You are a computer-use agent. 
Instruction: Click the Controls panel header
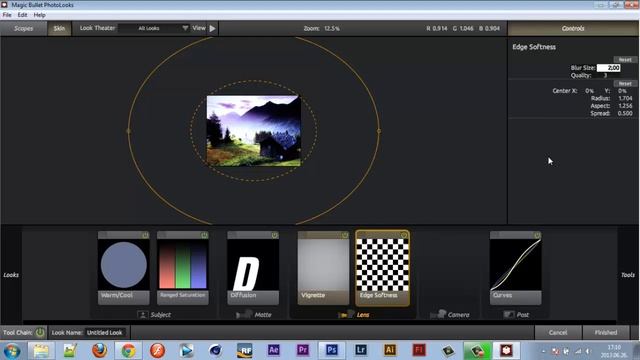tap(573, 28)
